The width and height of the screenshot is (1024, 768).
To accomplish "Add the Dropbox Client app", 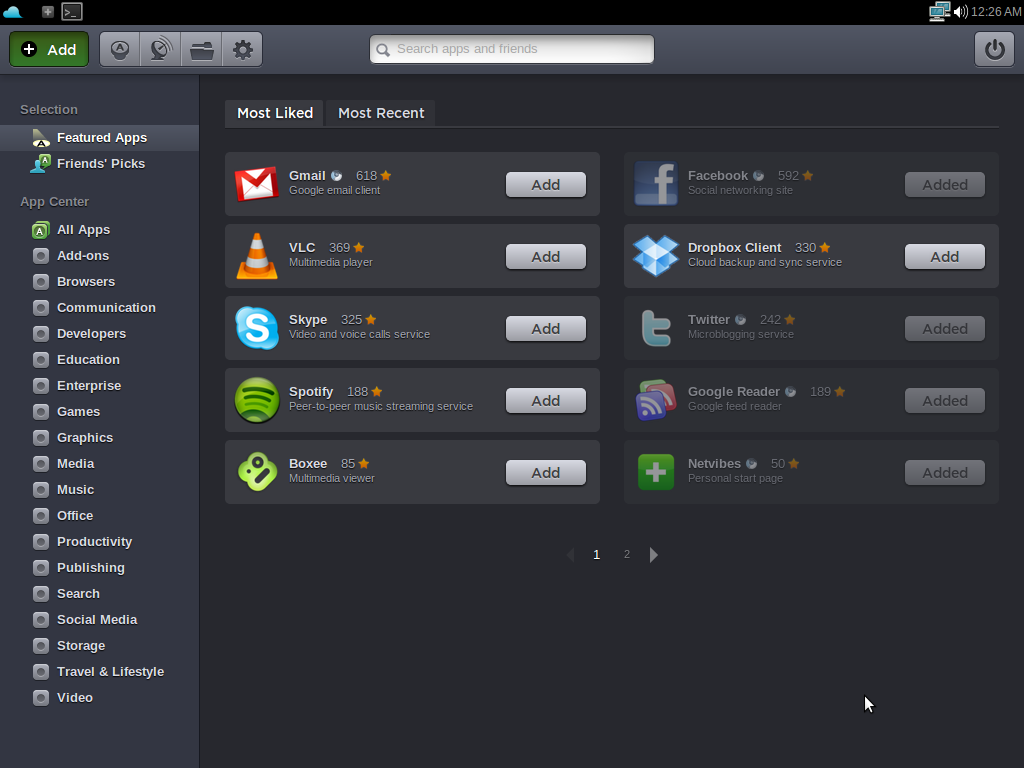I will [x=944, y=257].
